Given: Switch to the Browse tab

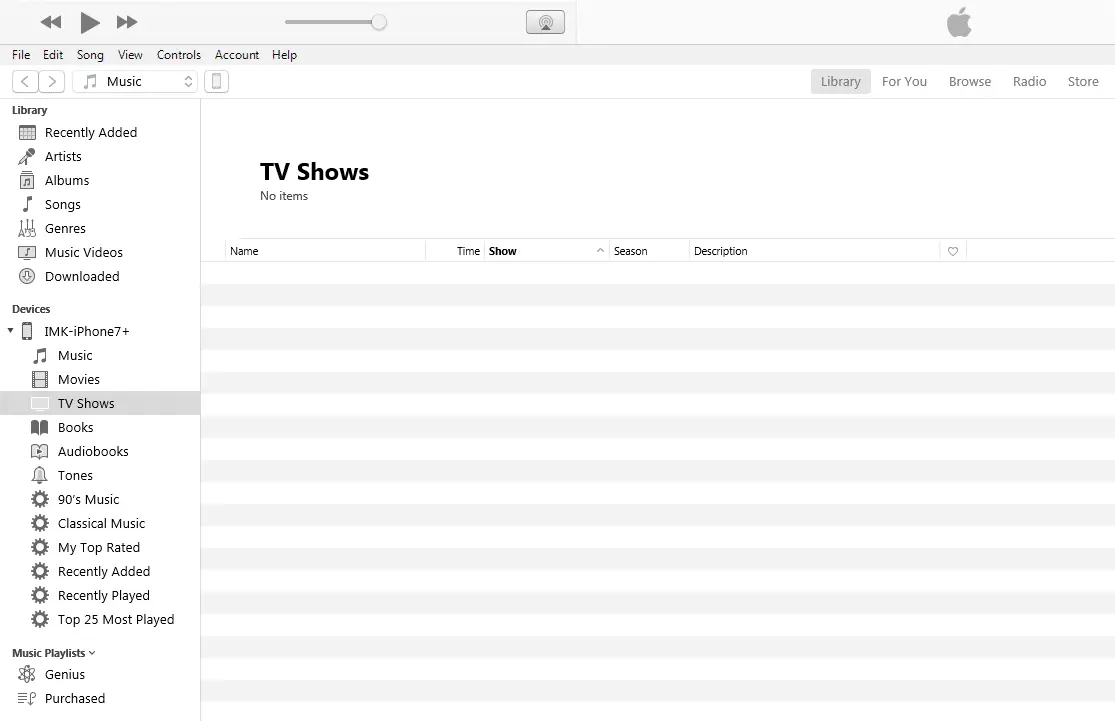Looking at the screenshot, I should (x=969, y=82).
